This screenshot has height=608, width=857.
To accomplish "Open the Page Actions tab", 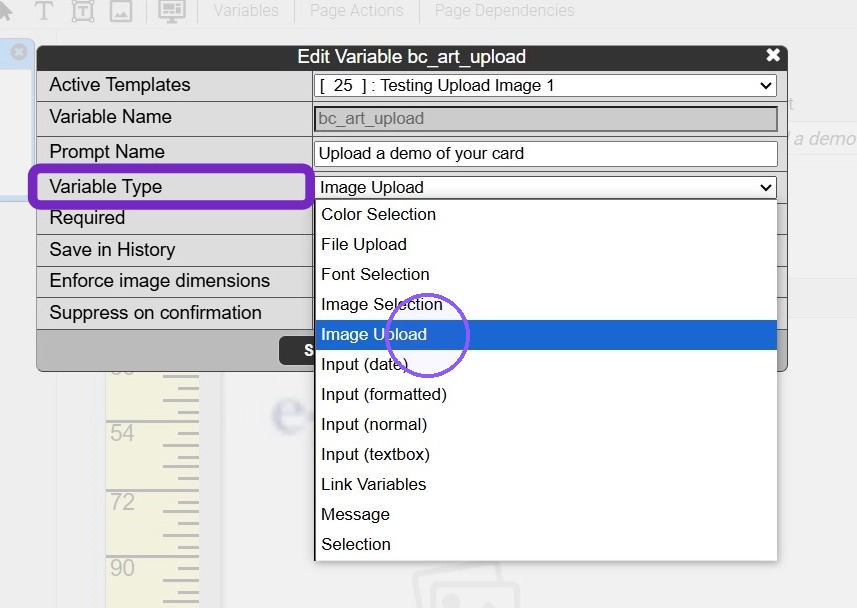I will 356,10.
